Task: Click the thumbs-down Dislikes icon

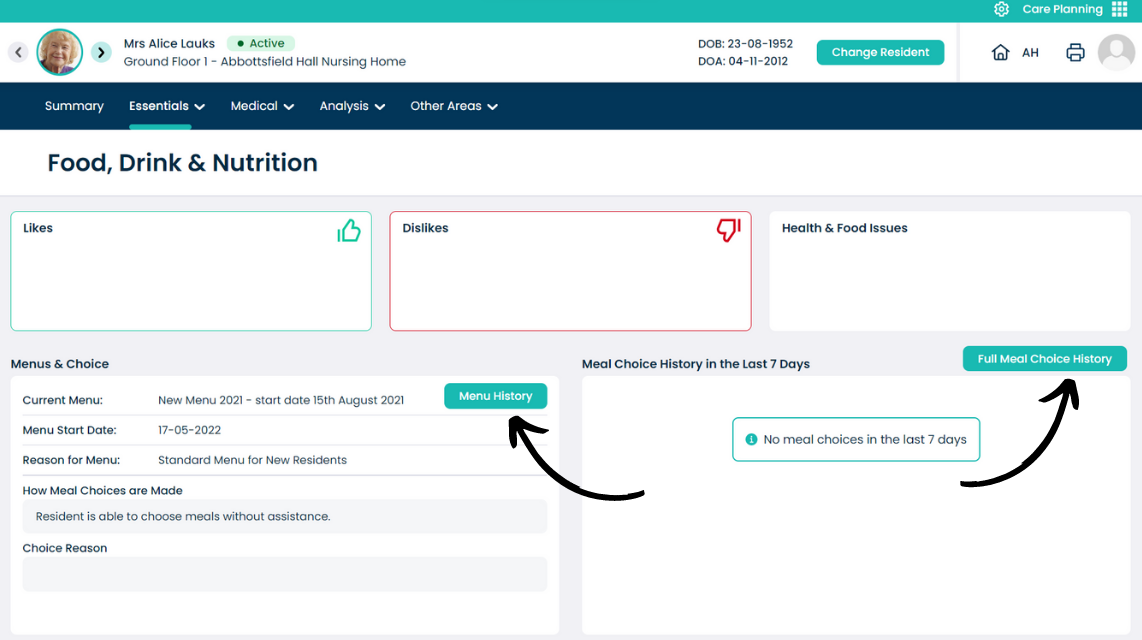Action: (728, 230)
